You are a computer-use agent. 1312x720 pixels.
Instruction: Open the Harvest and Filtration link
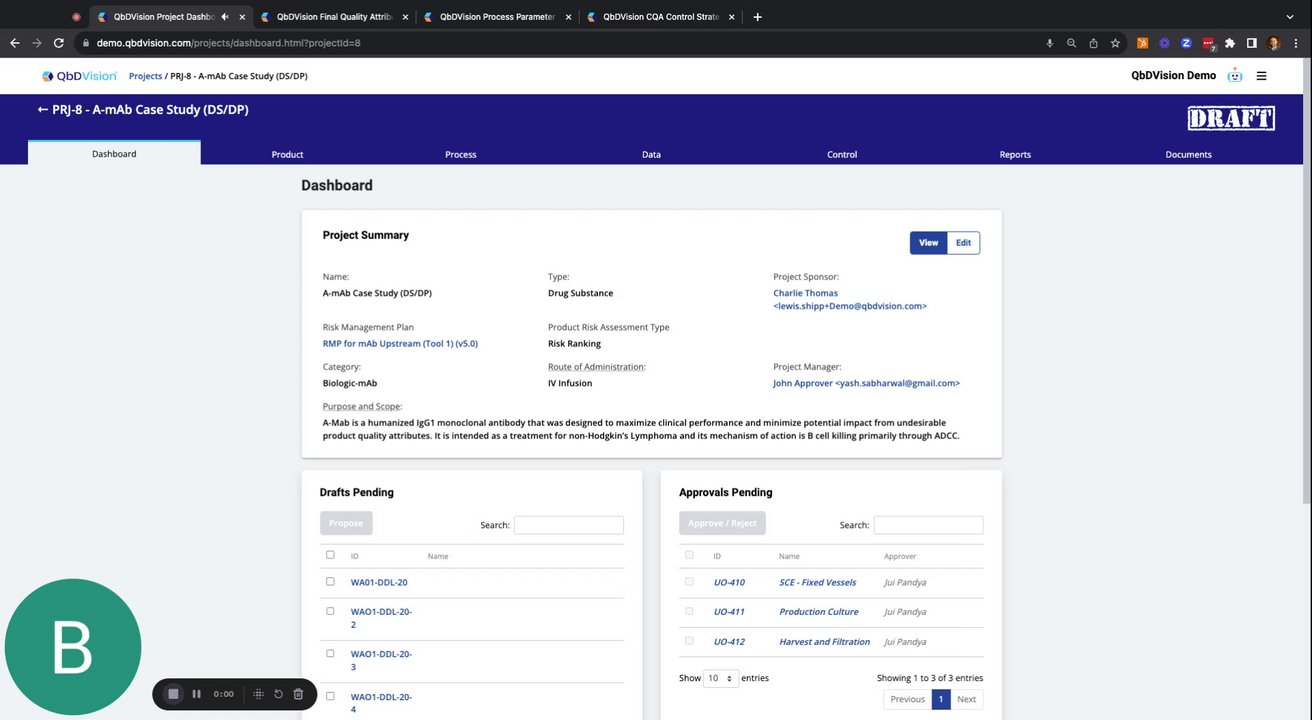[824, 641]
